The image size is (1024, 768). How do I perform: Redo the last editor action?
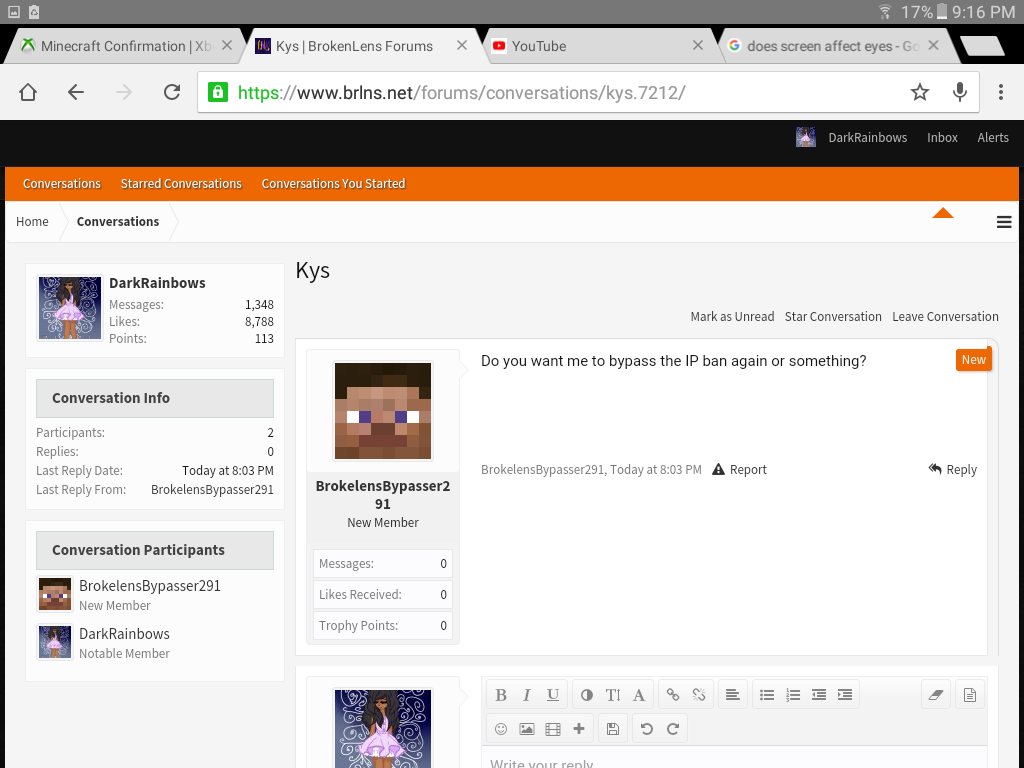coord(673,729)
